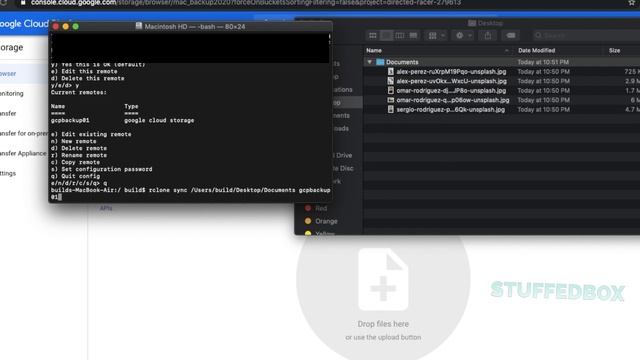
Task: Click the Documents row date 10:51 PM
Action: (x=543, y=62)
